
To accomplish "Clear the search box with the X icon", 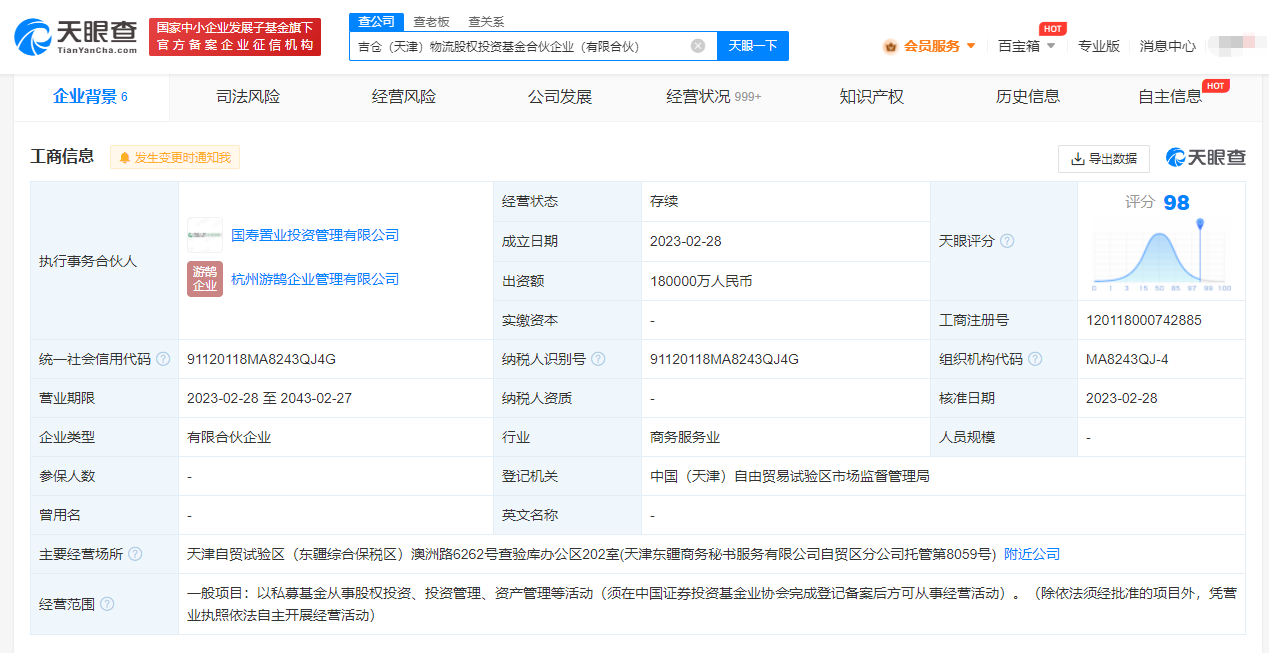I will pos(697,45).
